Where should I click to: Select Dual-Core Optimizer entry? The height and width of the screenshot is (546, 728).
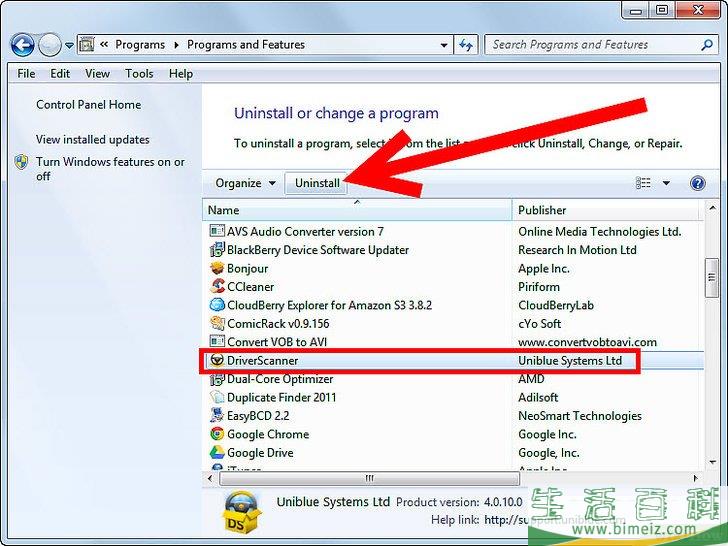[453, 379]
